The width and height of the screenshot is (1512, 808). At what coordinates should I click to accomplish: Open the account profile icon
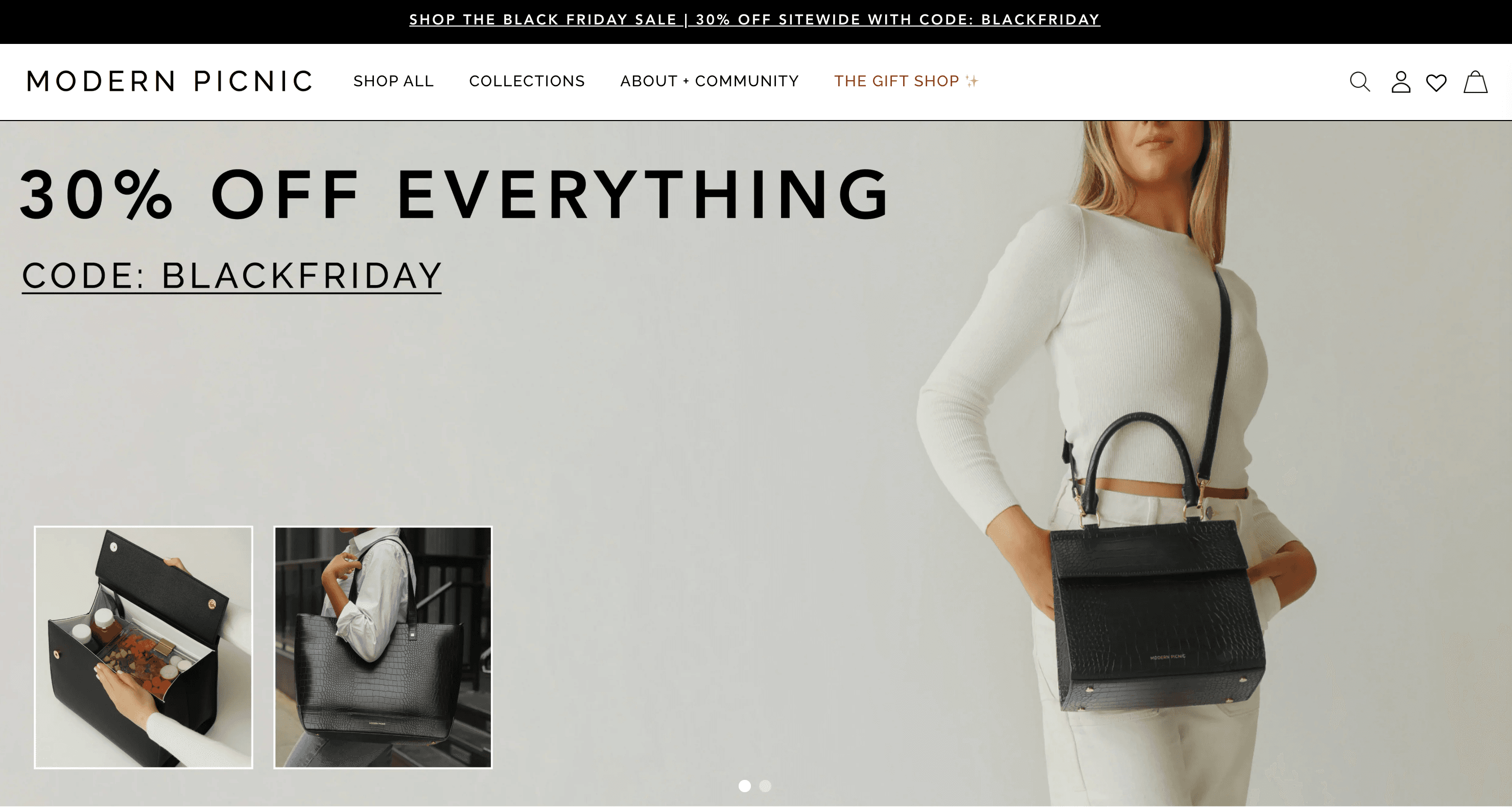(1401, 82)
